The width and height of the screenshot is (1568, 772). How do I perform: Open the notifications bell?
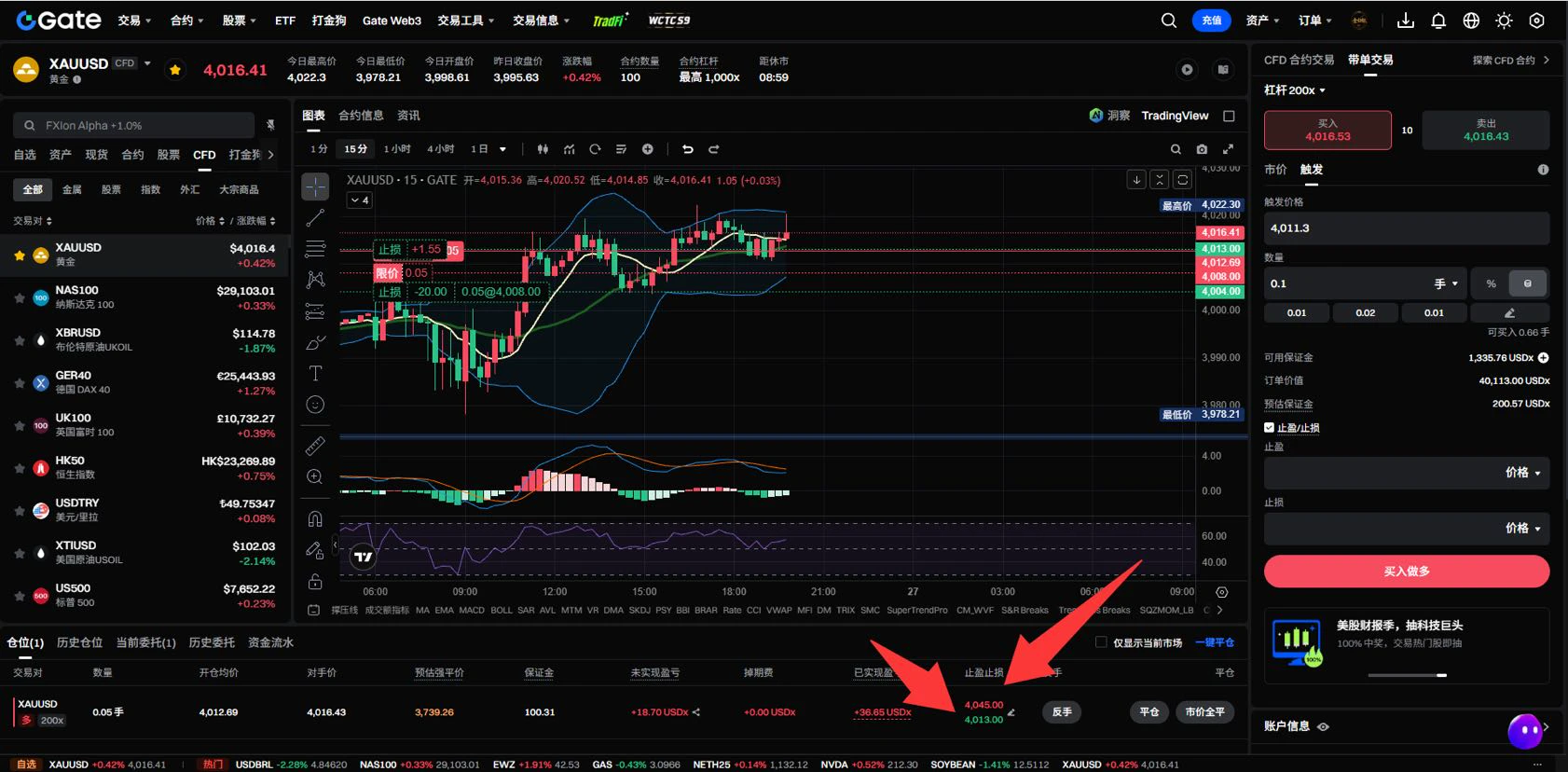tap(1438, 21)
